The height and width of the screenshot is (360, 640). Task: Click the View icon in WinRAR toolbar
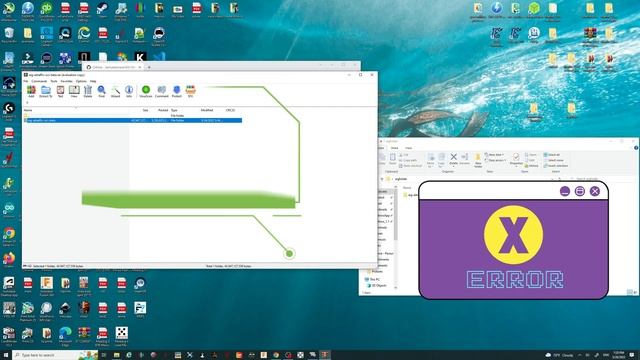coord(74,91)
